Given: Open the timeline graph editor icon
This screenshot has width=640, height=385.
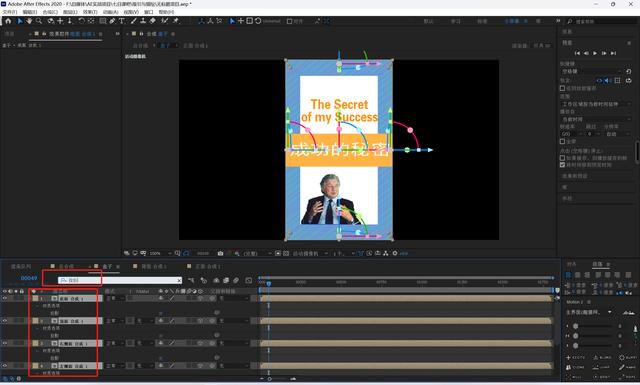Looking at the screenshot, I should pos(249,280).
